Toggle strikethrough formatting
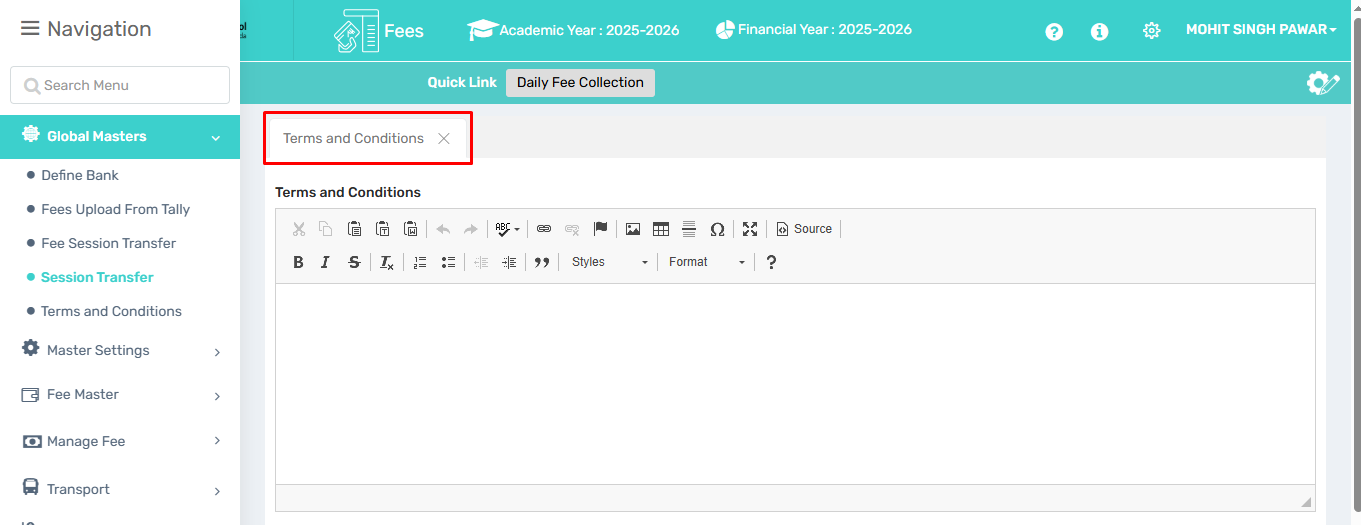The image size is (1361, 525). 354,262
